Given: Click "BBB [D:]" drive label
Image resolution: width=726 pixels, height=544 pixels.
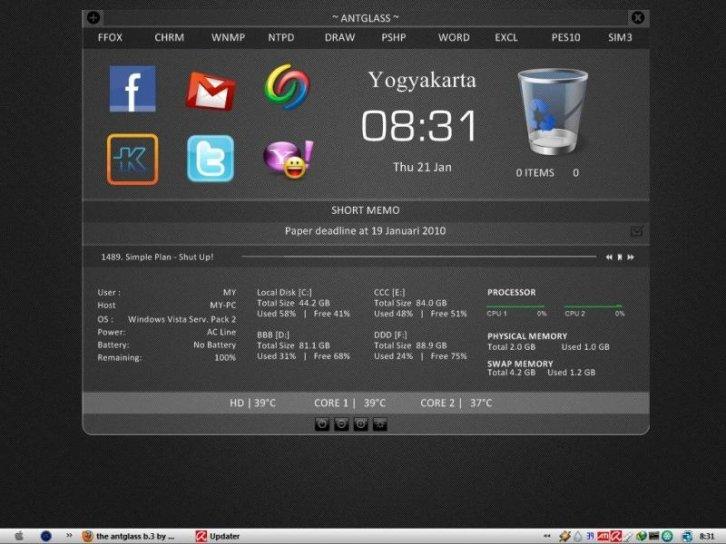Looking at the screenshot, I should click(x=273, y=335).
